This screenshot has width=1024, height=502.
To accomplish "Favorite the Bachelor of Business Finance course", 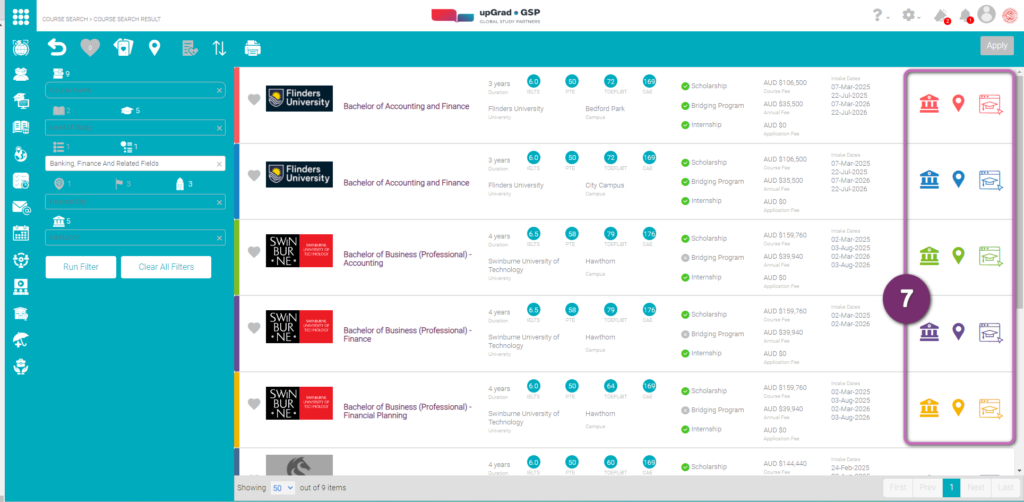I will pyautogui.click(x=254, y=327).
